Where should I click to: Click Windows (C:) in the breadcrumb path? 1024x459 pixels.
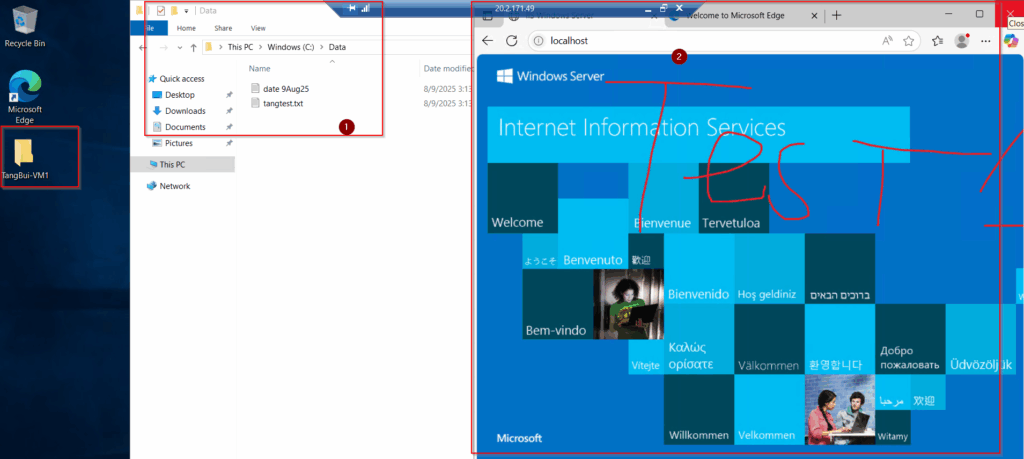click(x=290, y=47)
